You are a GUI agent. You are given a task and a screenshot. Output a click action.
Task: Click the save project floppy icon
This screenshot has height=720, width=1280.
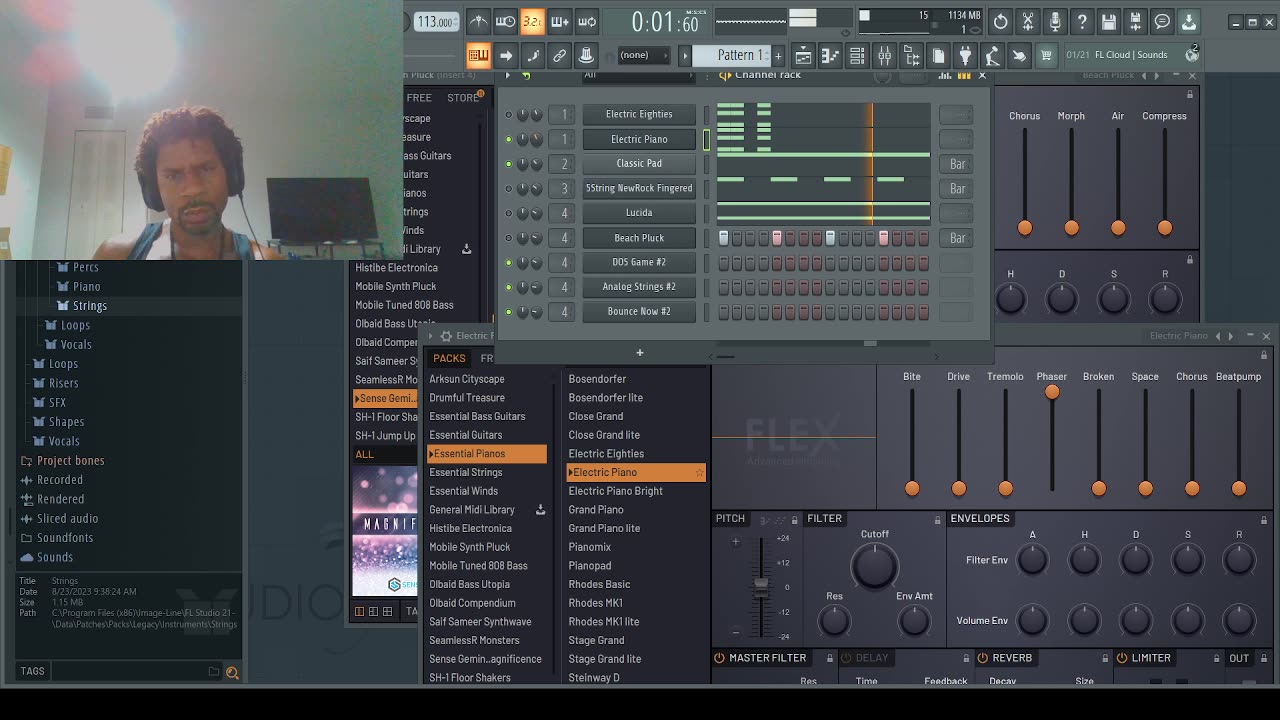(1109, 21)
